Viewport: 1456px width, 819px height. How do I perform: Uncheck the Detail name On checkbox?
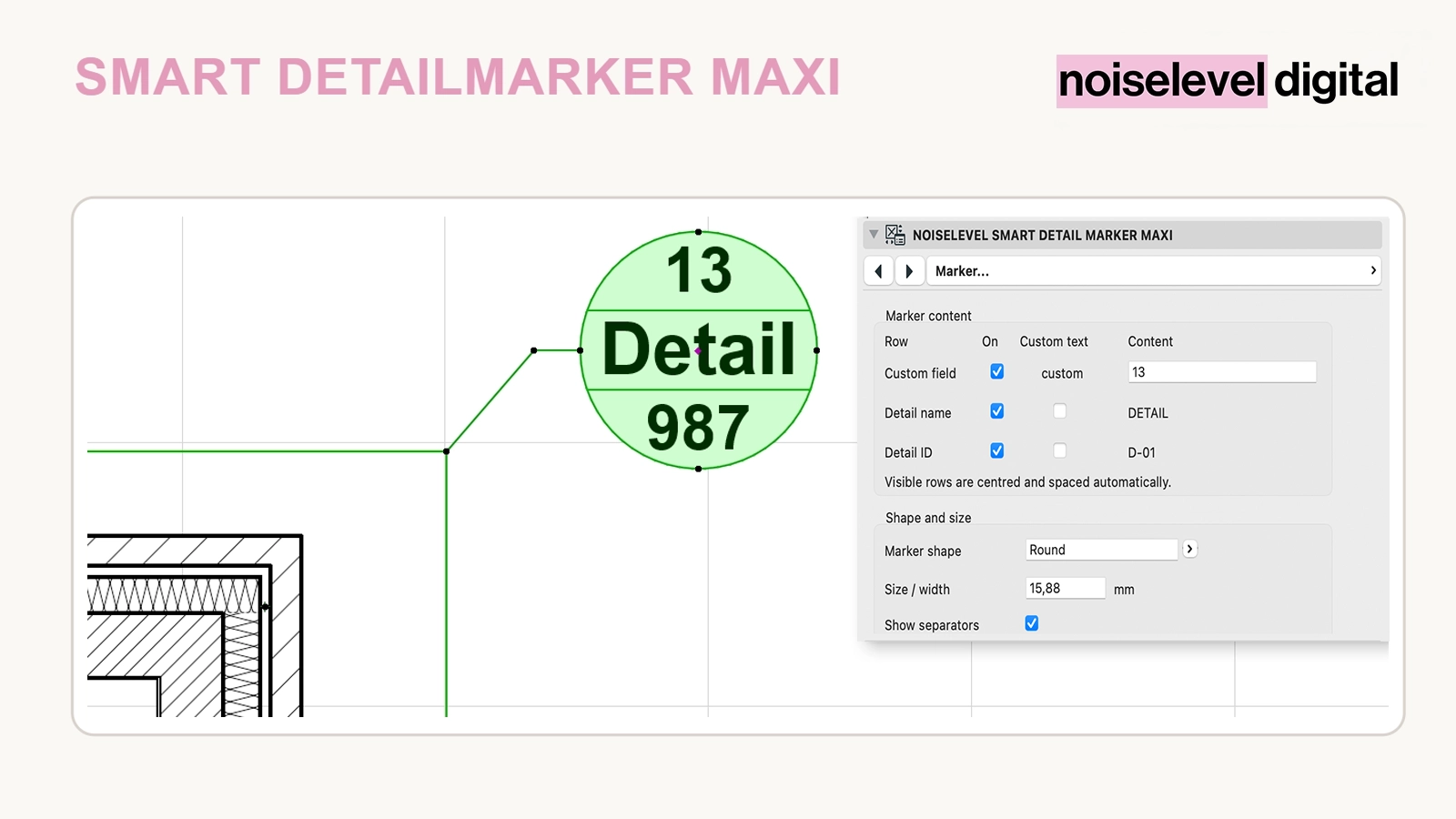point(997,411)
